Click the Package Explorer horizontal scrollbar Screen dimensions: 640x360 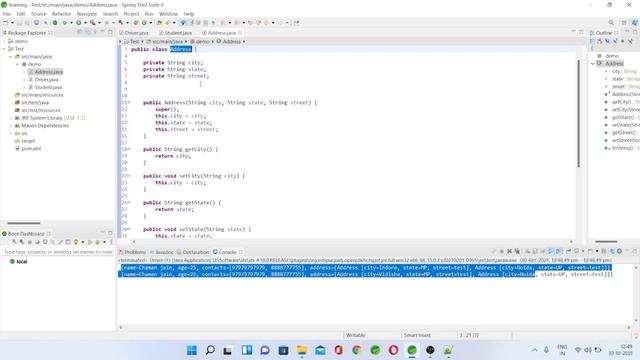click(x=24, y=223)
